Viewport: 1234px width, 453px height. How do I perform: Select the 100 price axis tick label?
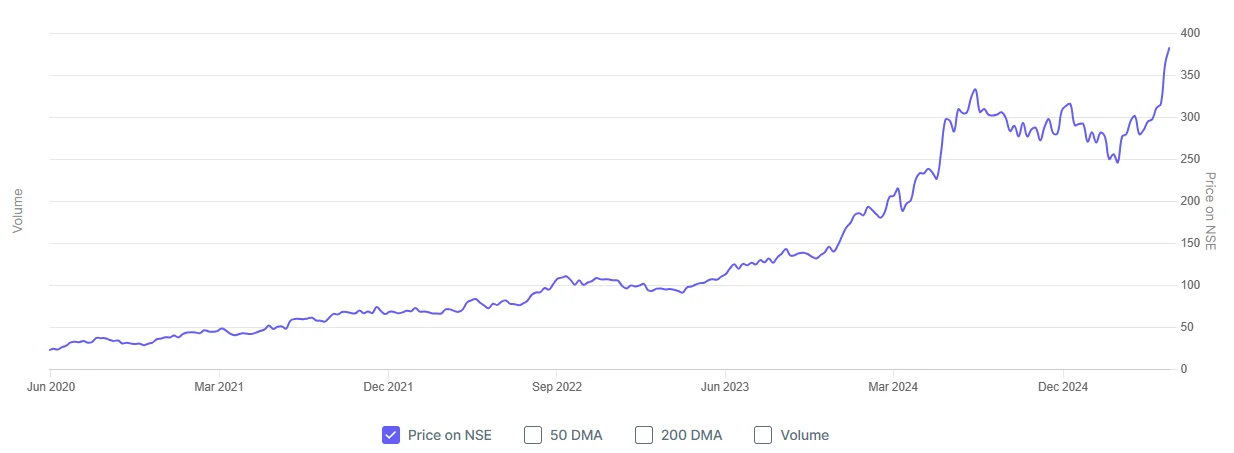click(x=1192, y=286)
